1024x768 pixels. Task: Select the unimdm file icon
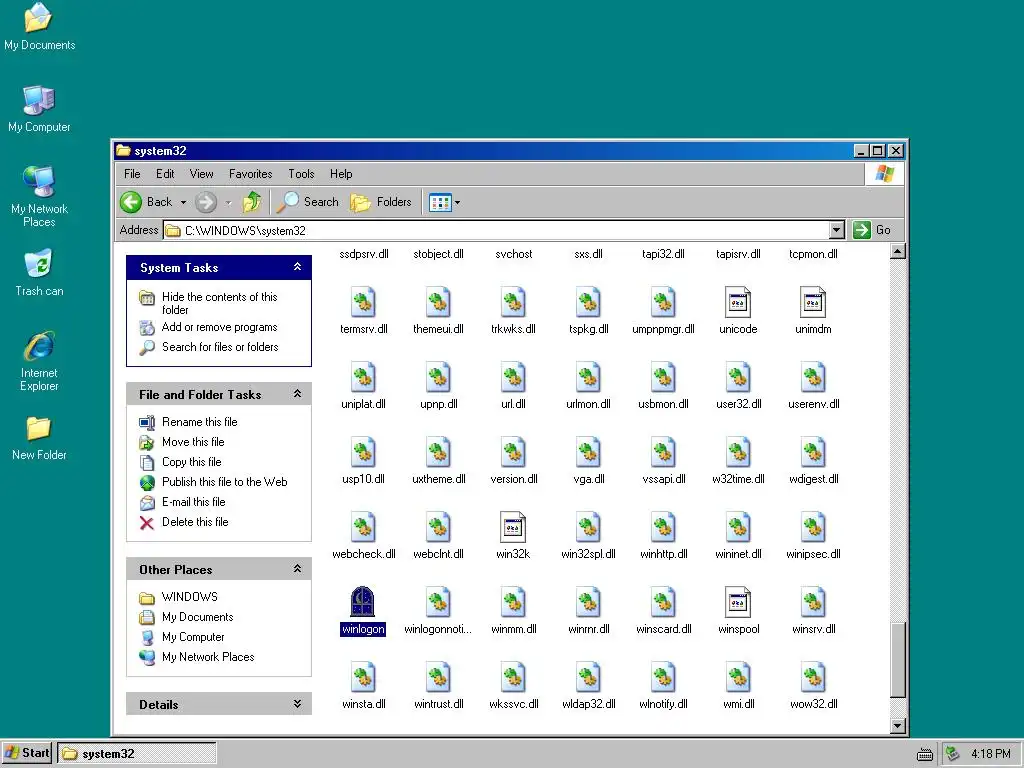click(x=813, y=302)
